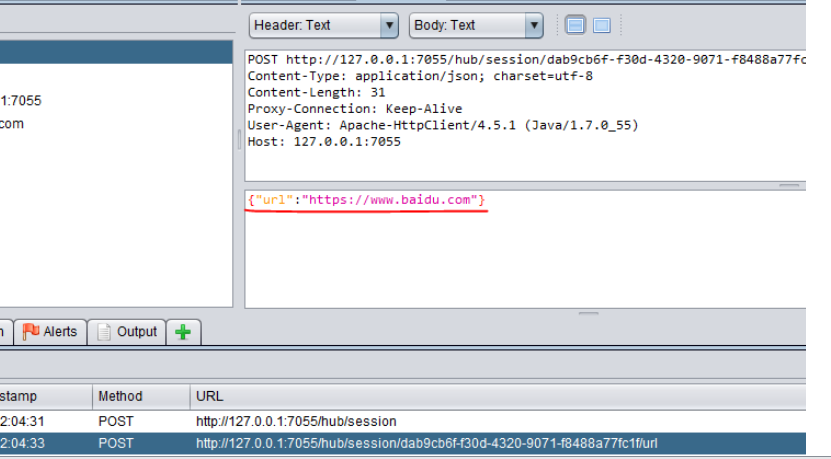Viewport: 831px width, 459px height.
Task: Click the green plus add-tab icon
Action: 182,332
